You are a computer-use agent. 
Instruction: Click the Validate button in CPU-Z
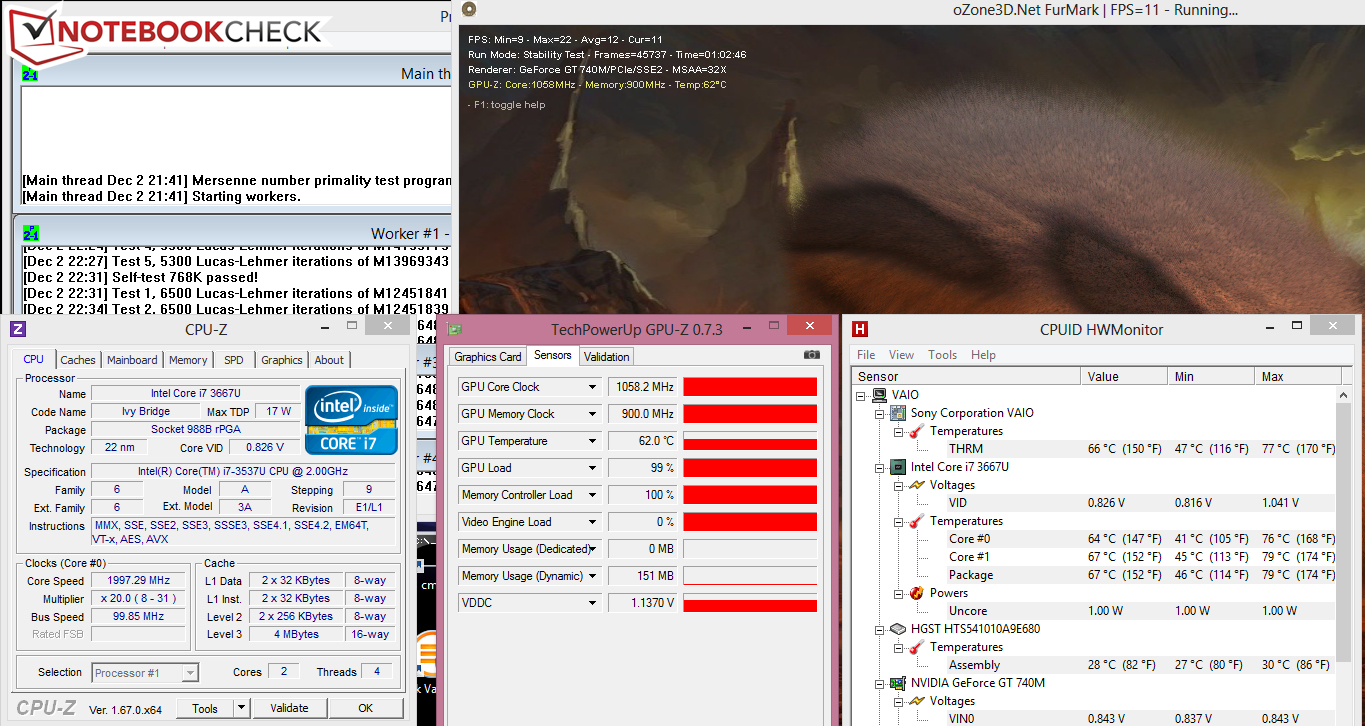pos(289,708)
